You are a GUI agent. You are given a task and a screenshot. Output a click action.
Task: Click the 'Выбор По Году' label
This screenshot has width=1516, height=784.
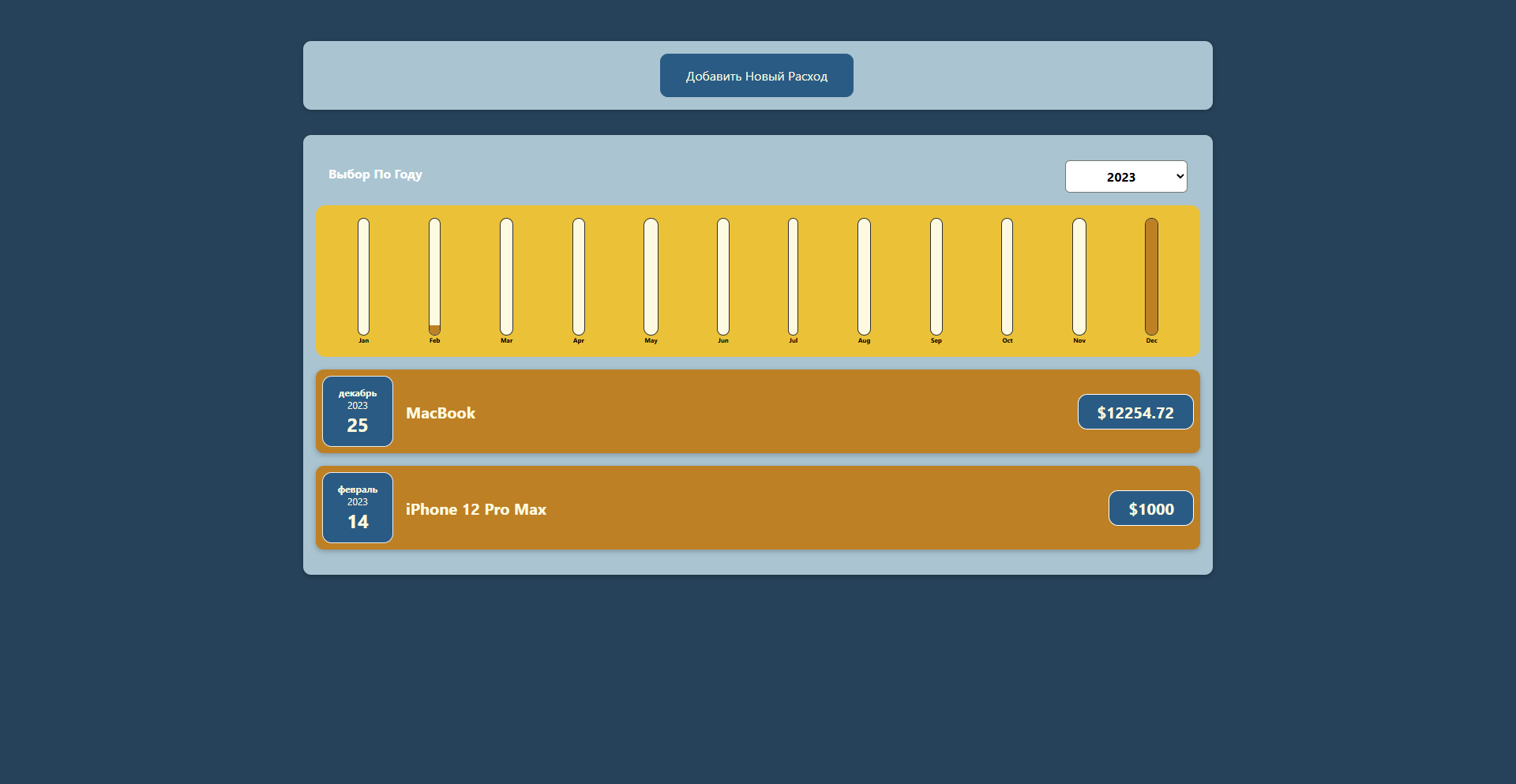(375, 174)
